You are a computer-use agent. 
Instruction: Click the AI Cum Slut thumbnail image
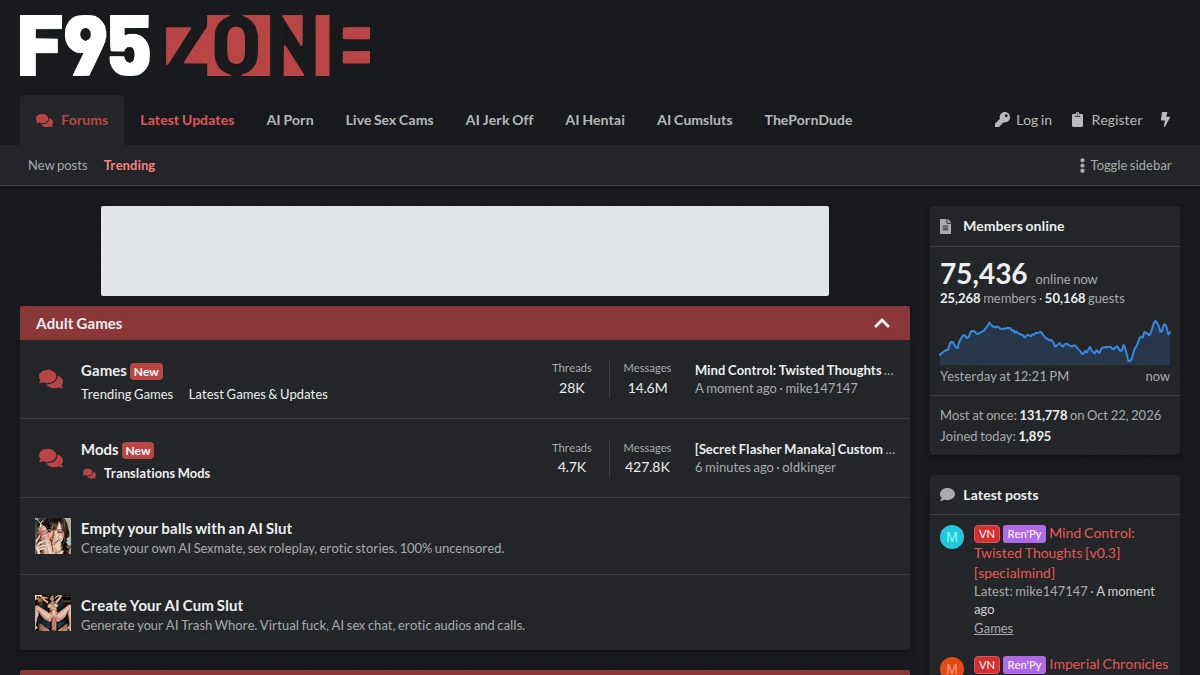click(x=53, y=613)
